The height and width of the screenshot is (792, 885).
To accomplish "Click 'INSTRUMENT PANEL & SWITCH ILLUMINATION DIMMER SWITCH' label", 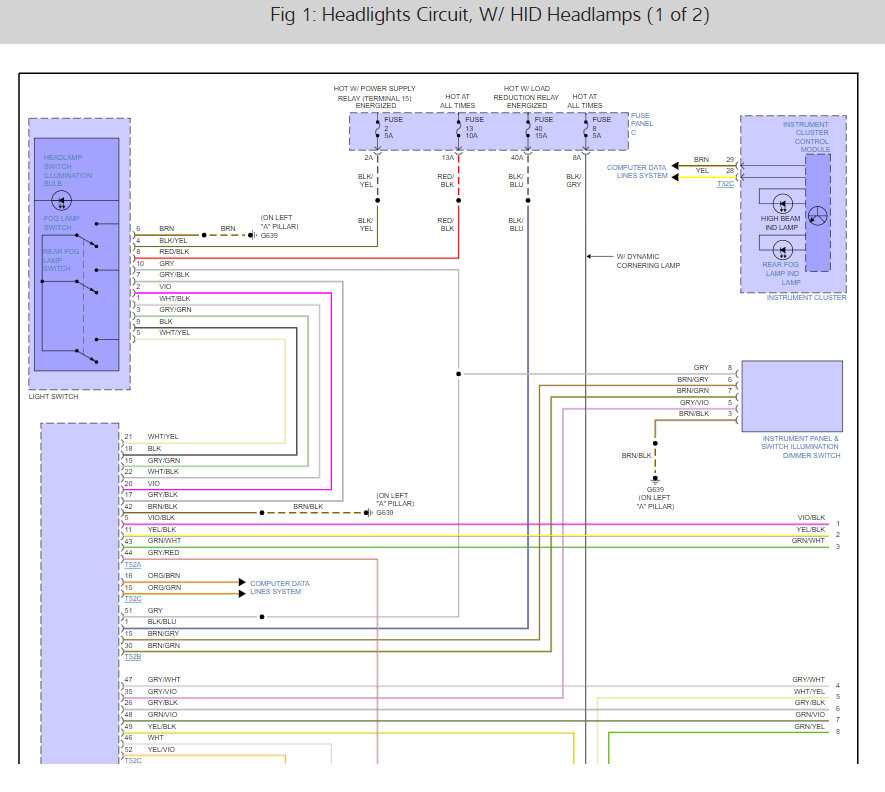I will (800, 447).
